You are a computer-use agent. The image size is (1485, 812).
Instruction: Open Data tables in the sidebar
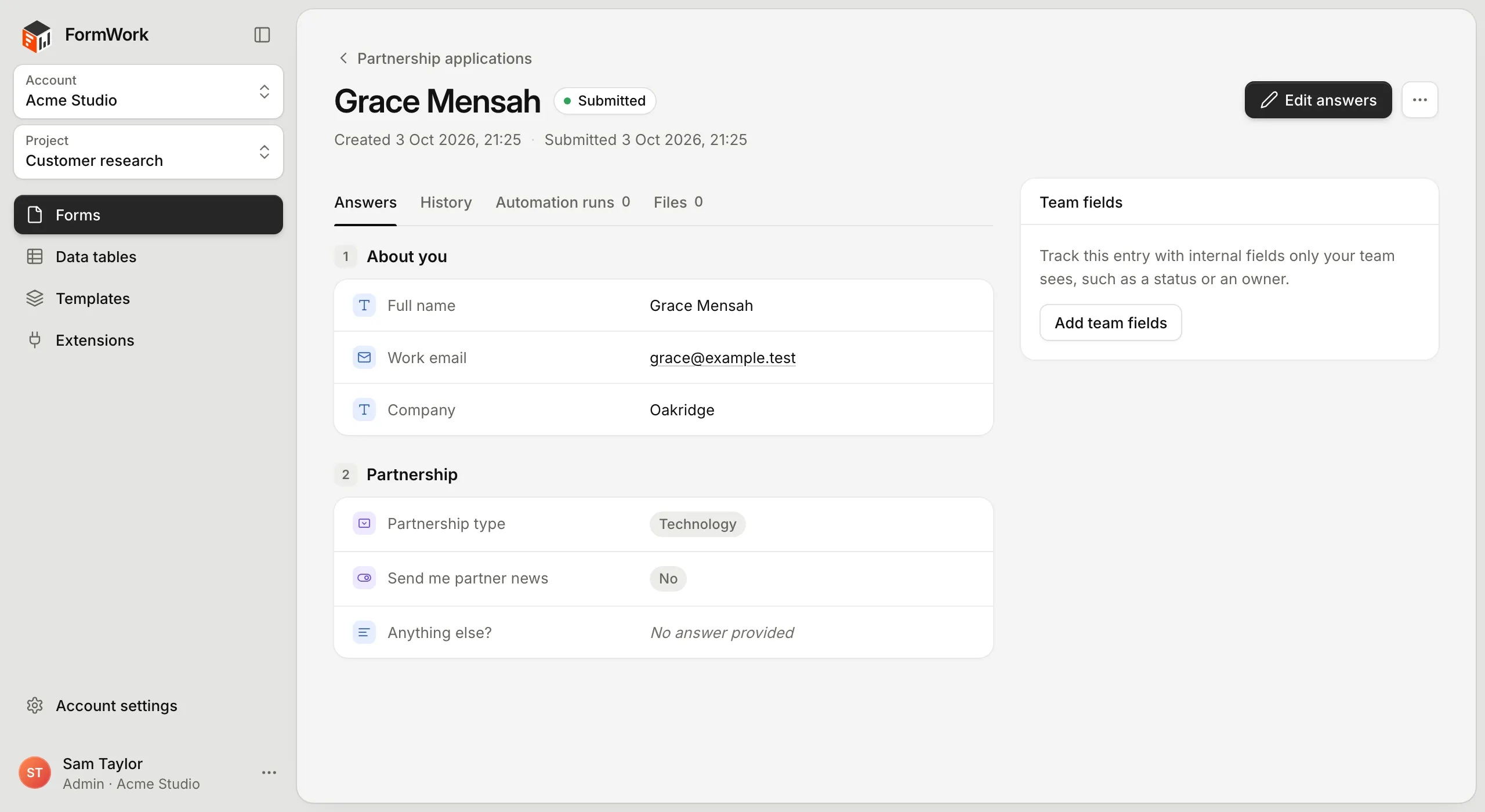click(148, 256)
